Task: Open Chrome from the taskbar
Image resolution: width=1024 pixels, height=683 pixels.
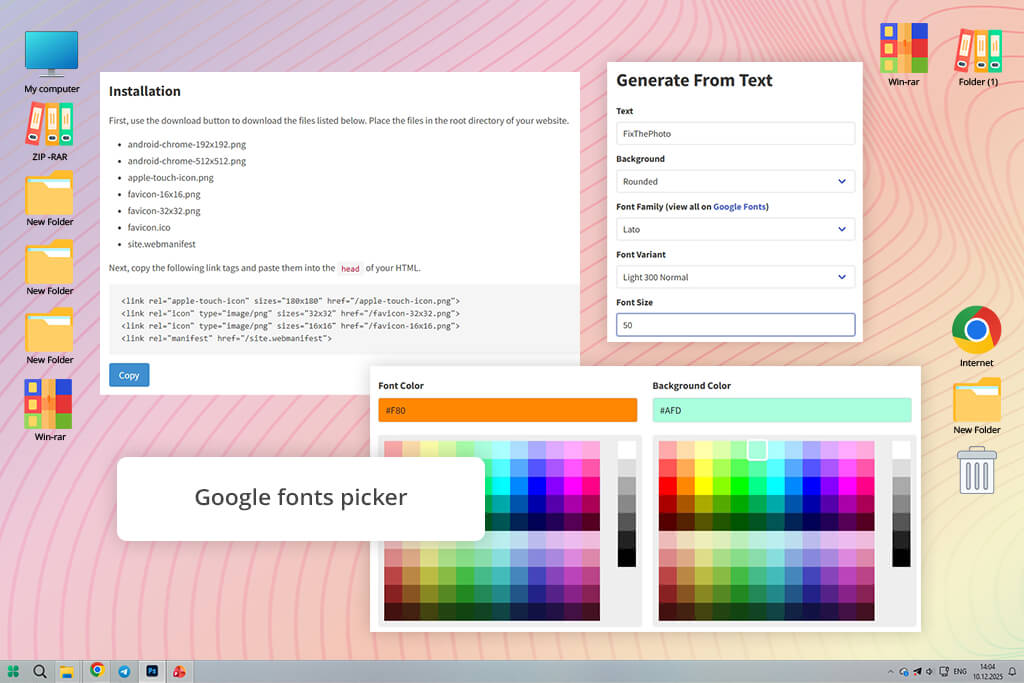Action: point(97,670)
